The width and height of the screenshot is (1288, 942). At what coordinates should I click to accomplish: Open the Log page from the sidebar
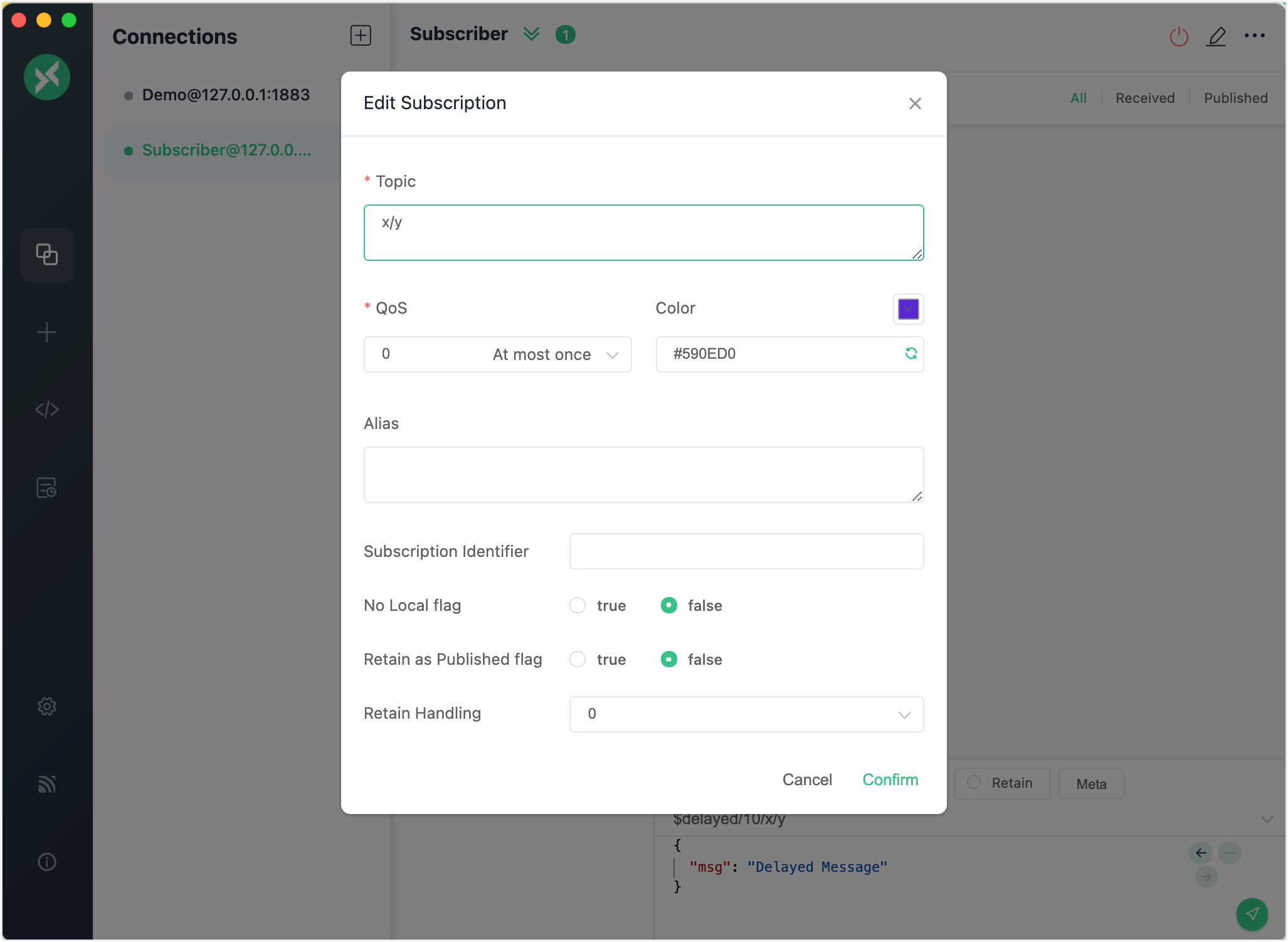pos(47,487)
